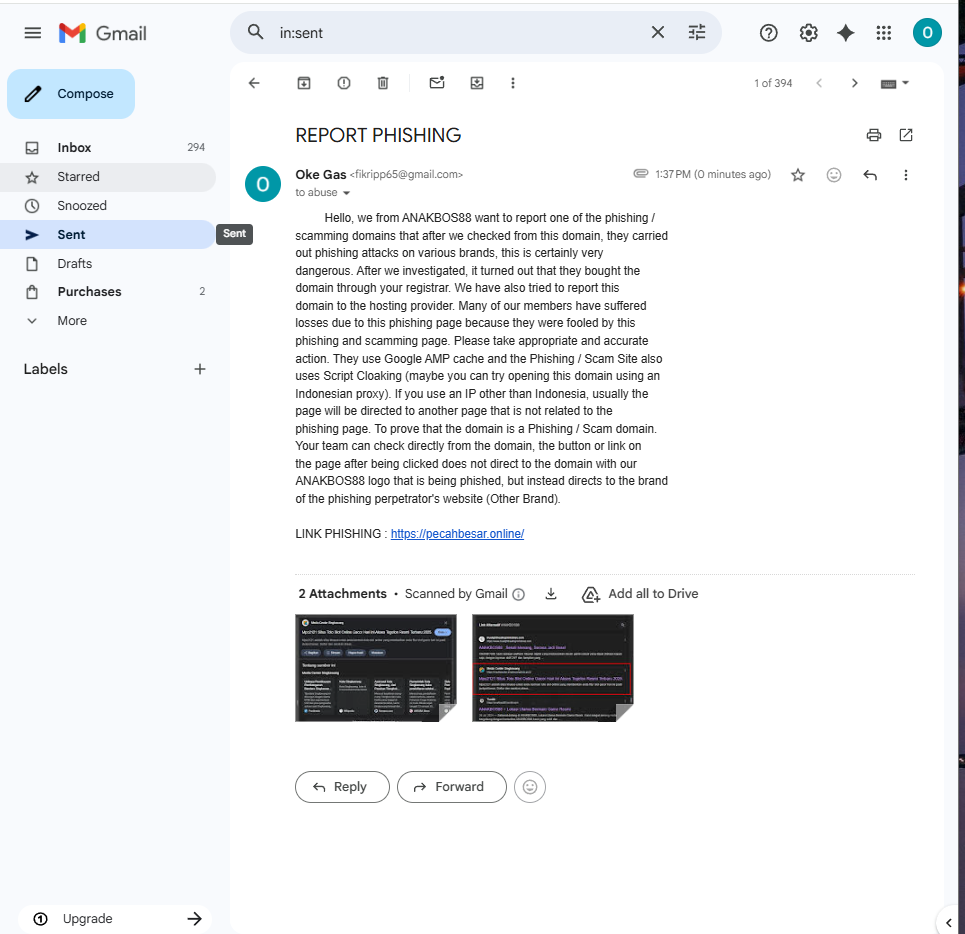965x934 pixels.
Task: Add emoji reaction in message header
Action: [833, 175]
